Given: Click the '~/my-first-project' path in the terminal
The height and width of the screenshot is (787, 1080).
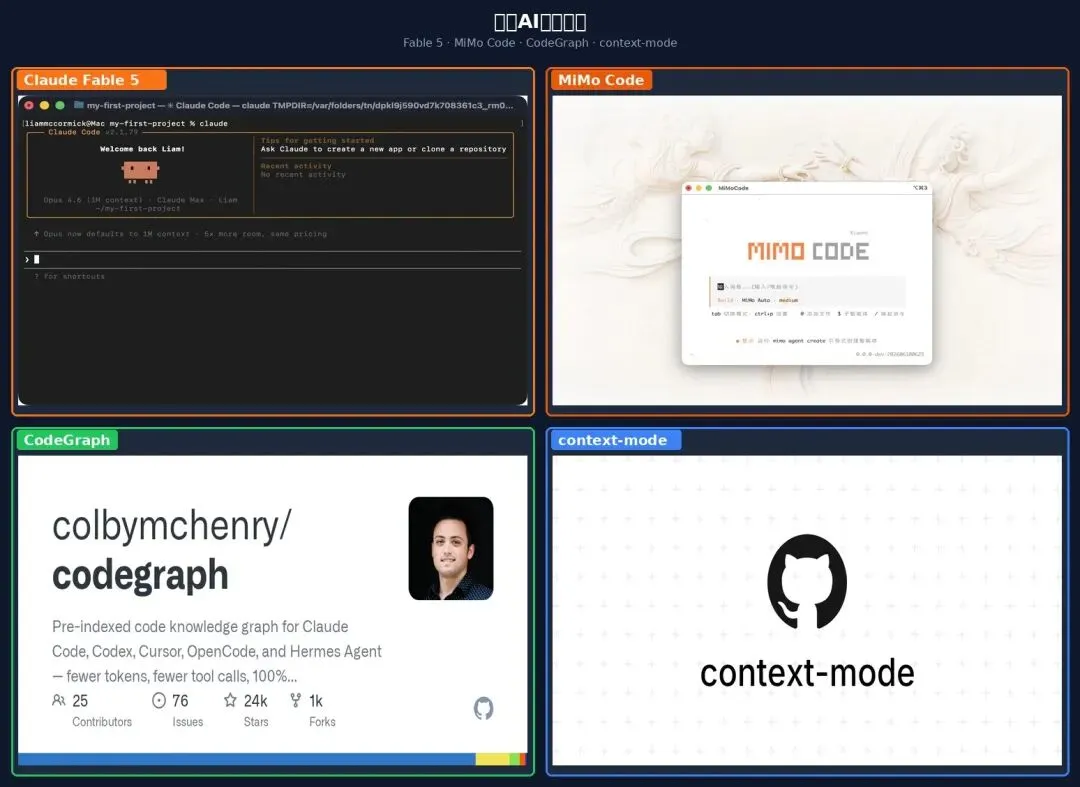Looking at the screenshot, I should 138,209.
